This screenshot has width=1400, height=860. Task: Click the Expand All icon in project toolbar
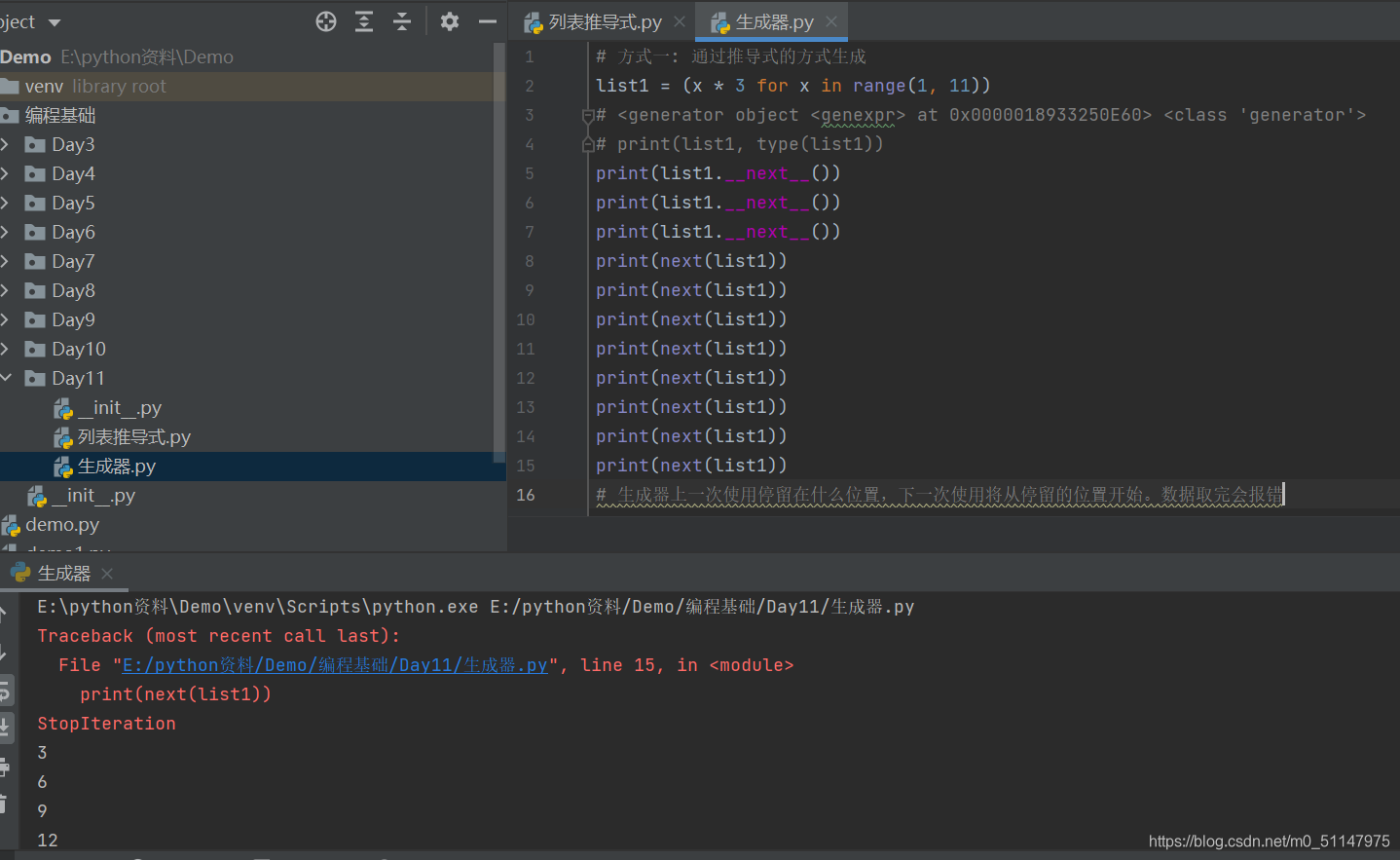(364, 21)
